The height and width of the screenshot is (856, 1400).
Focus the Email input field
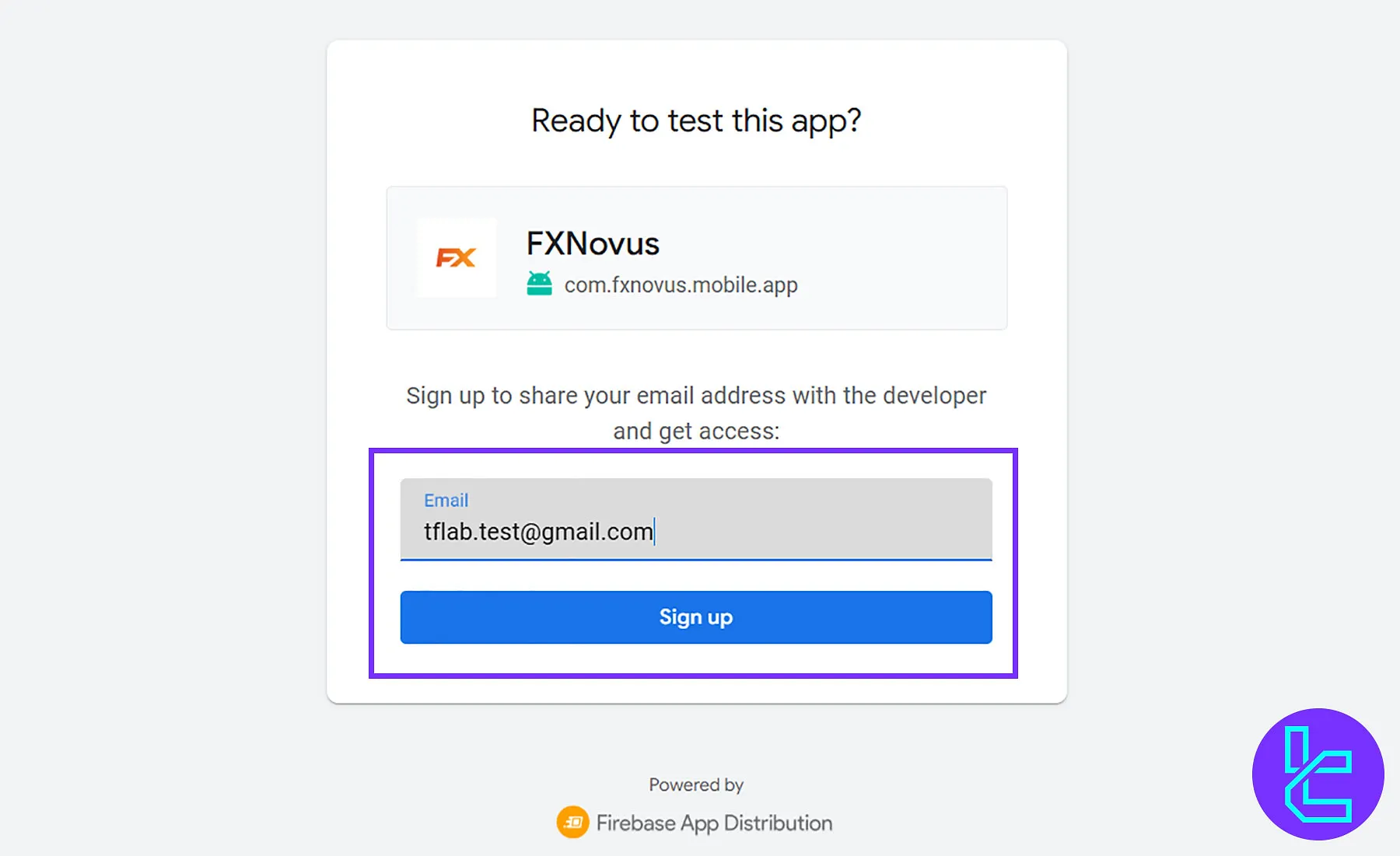(x=696, y=519)
